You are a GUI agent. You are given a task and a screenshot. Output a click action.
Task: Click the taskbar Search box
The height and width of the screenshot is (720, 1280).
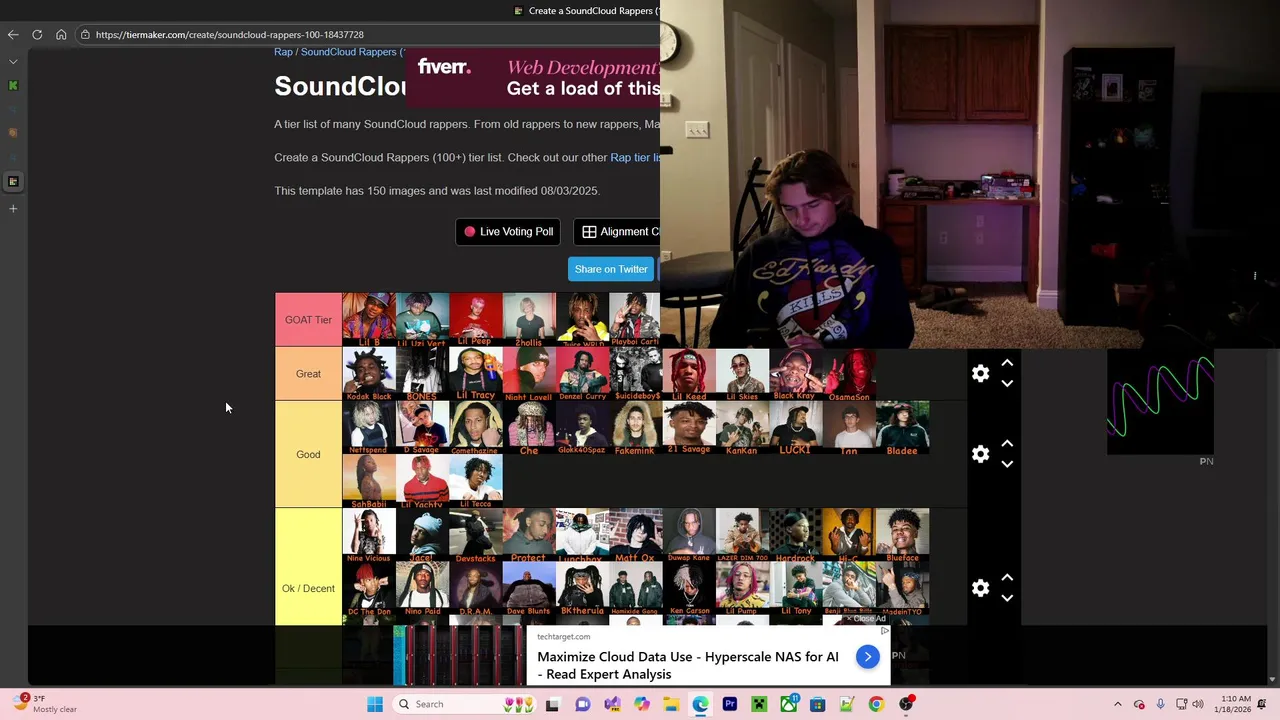click(x=466, y=704)
